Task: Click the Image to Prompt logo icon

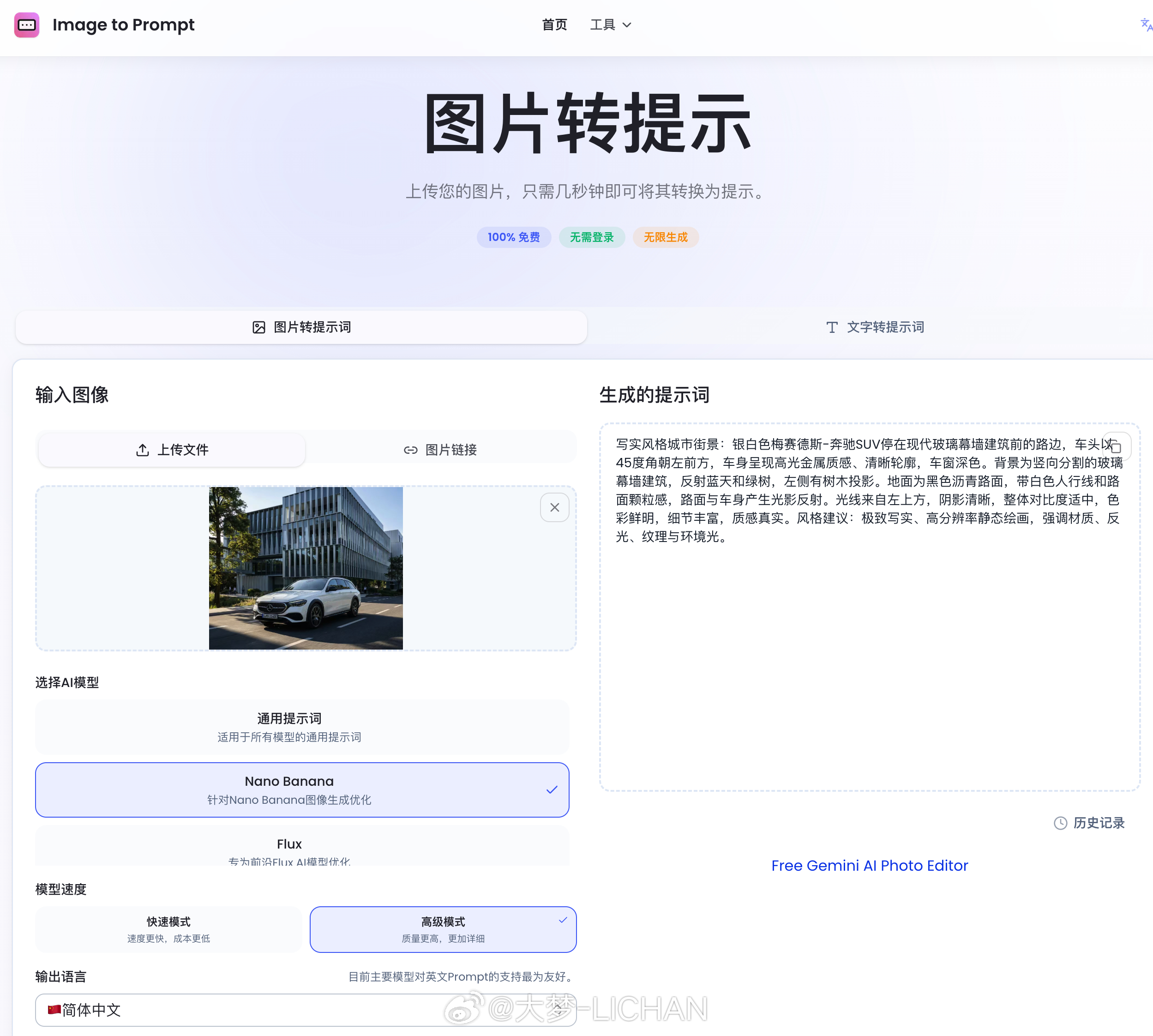Action: (26, 25)
